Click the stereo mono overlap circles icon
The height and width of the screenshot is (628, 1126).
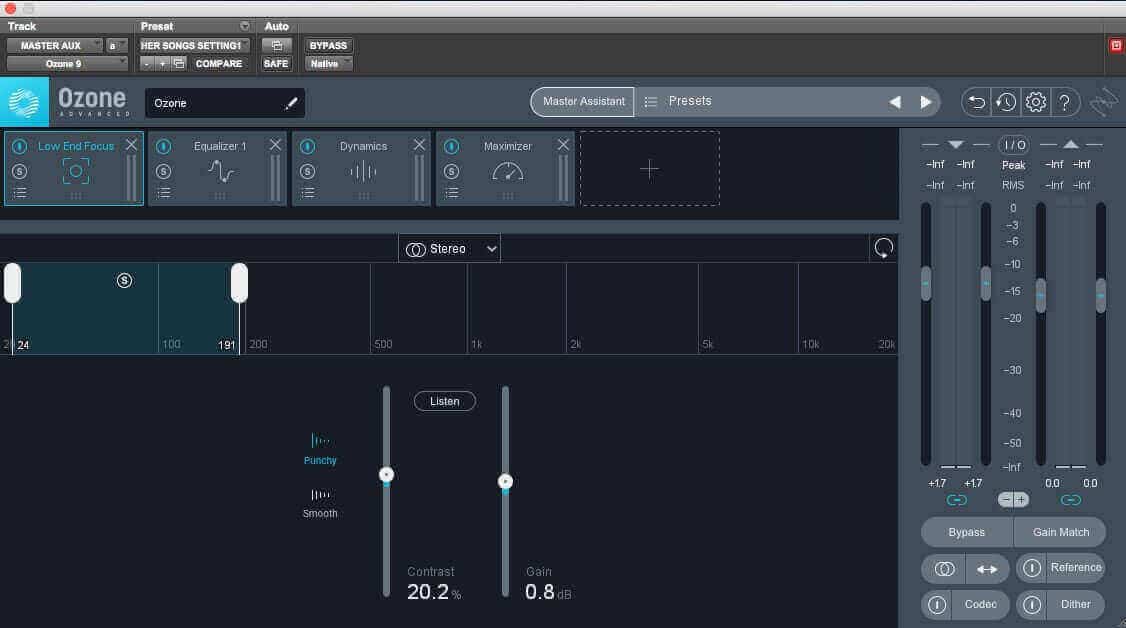pyautogui.click(x=944, y=569)
